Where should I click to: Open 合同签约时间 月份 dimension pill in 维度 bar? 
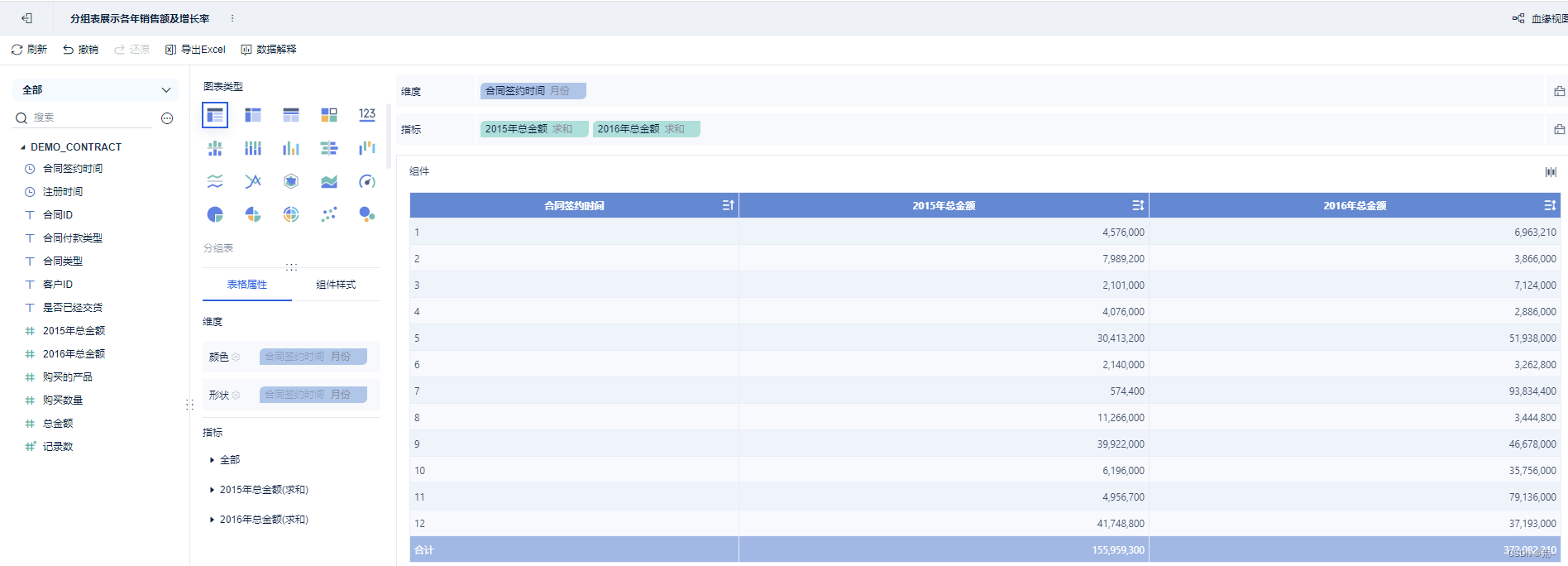(x=533, y=91)
